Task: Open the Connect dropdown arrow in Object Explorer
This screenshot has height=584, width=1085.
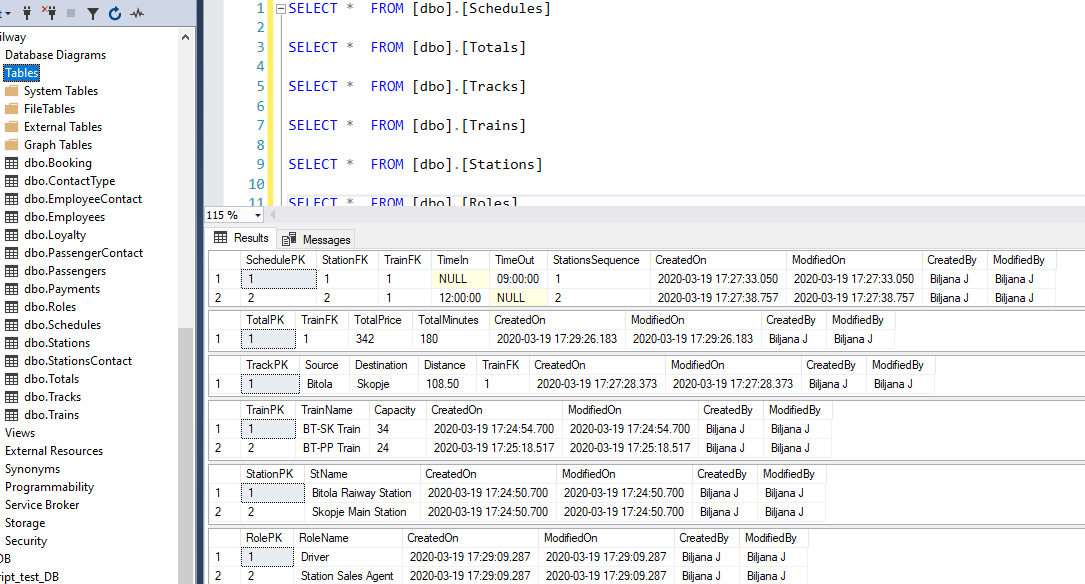Action: pos(7,13)
